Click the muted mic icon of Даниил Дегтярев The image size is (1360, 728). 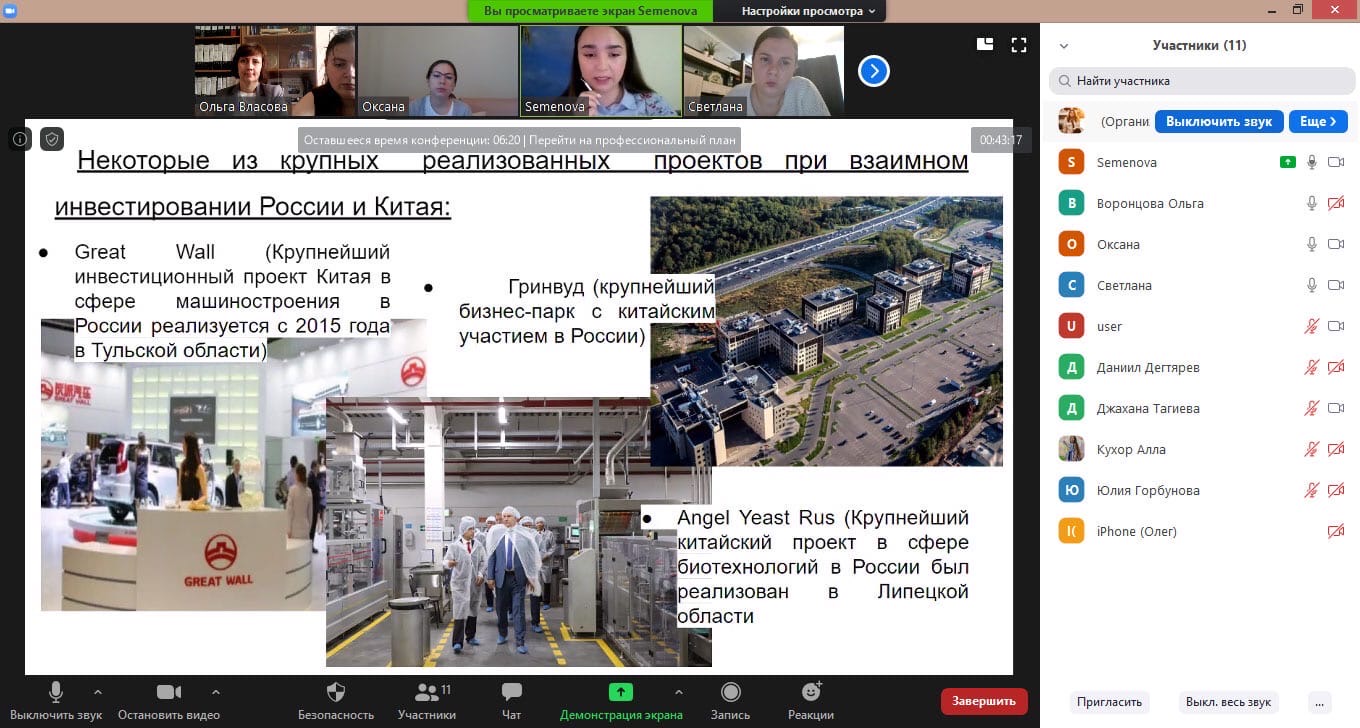(1312, 367)
